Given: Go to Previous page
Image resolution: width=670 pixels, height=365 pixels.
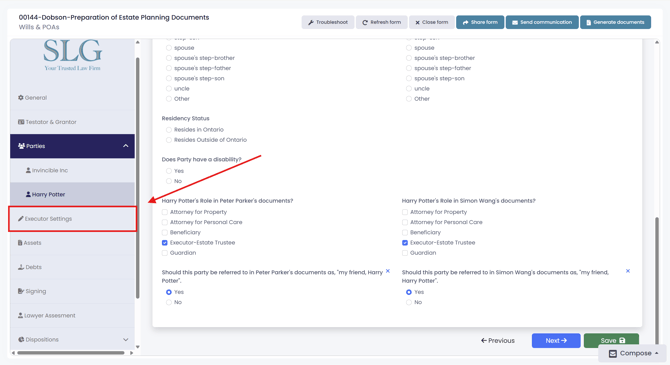Looking at the screenshot, I should (498, 341).
